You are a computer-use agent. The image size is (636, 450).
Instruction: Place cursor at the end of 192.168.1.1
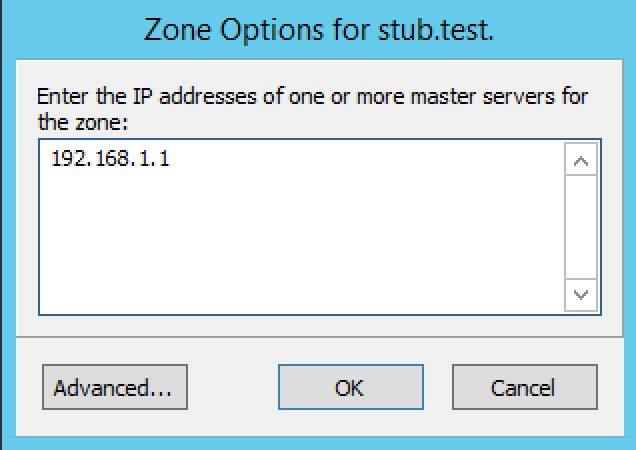pos(171,158)
